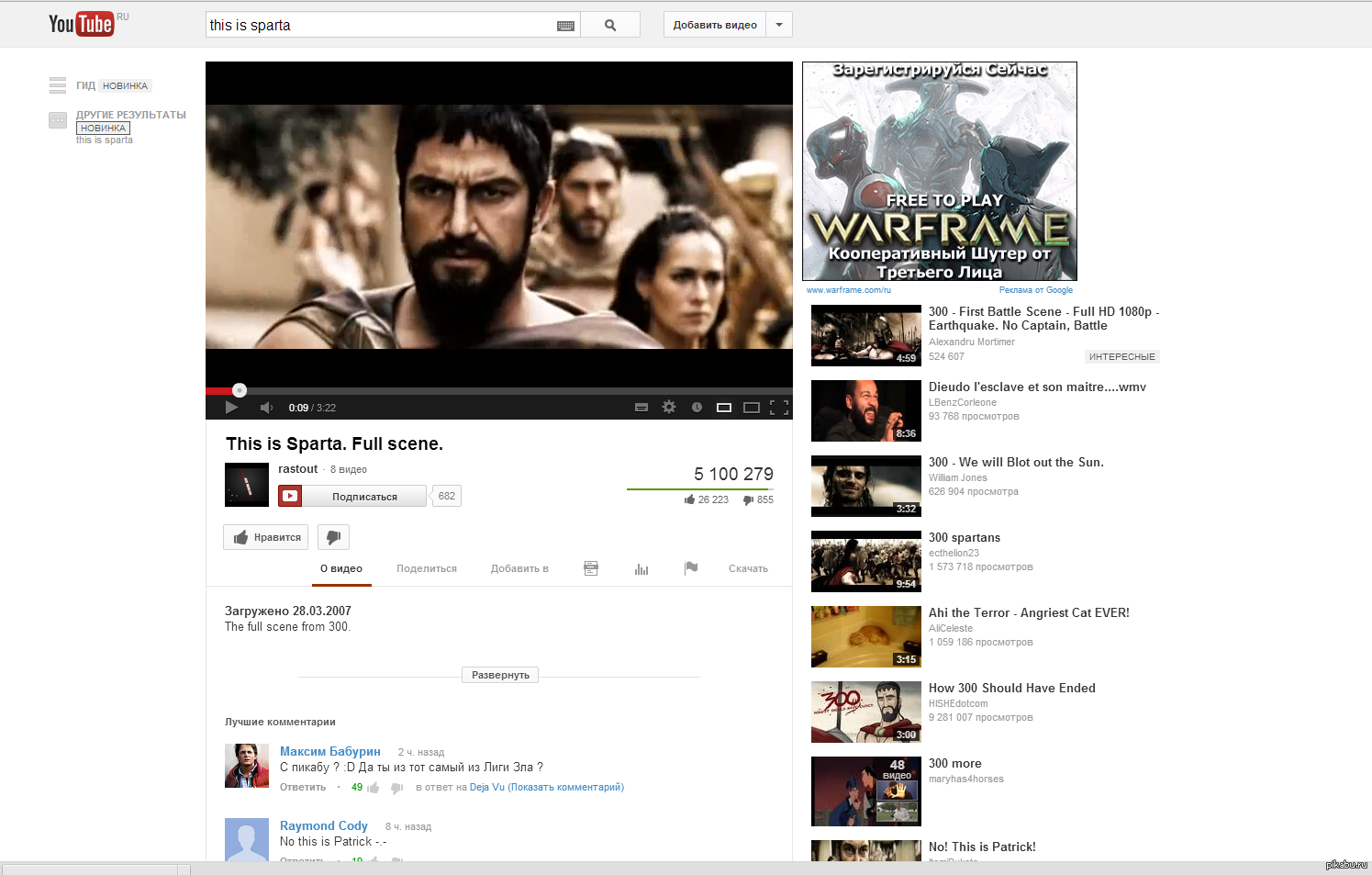Report video using the flag icon
The image size is (1372, 875).
pyautogui.click(x=691, y=568)
